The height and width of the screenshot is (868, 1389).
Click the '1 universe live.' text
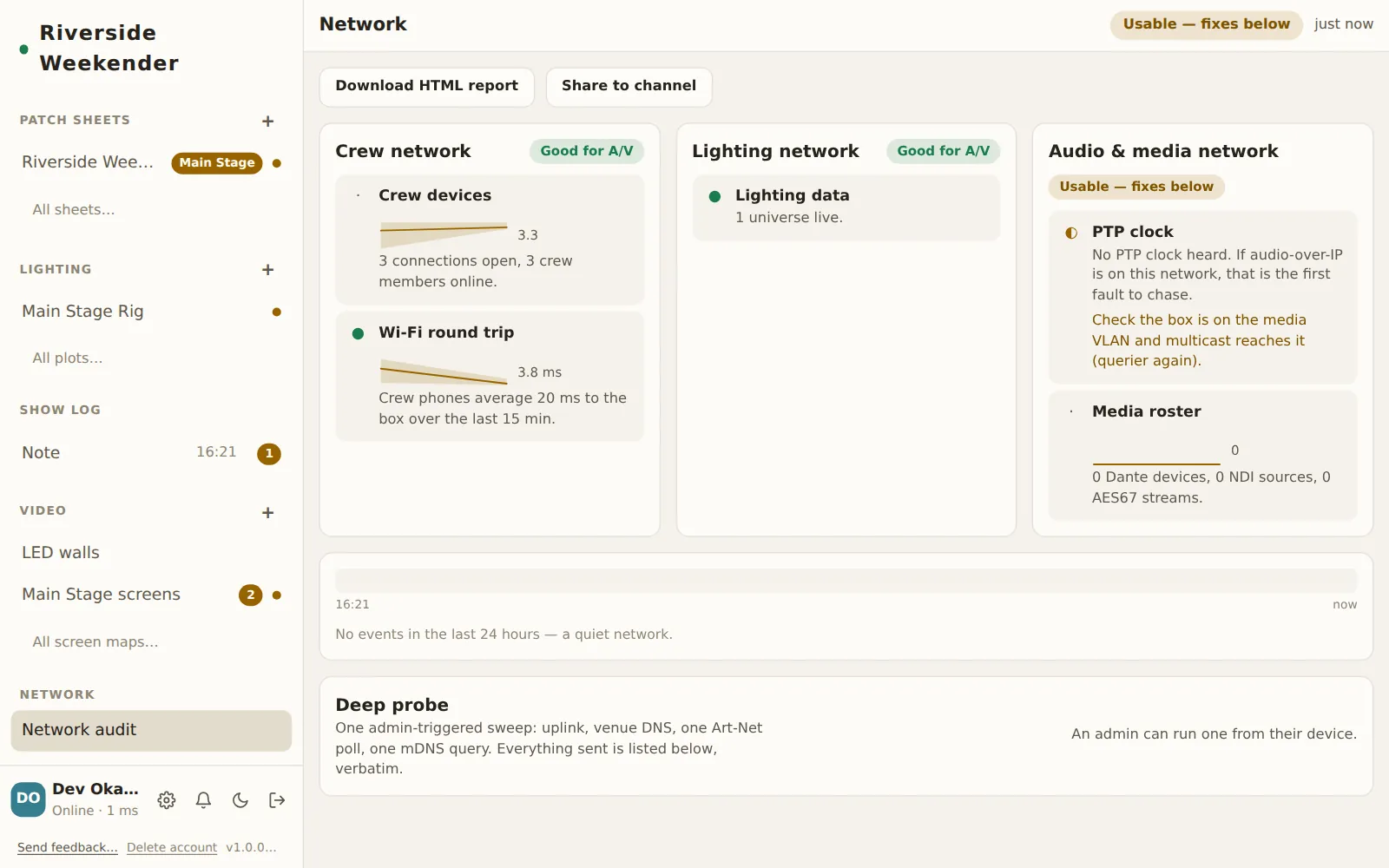point(789,218)
